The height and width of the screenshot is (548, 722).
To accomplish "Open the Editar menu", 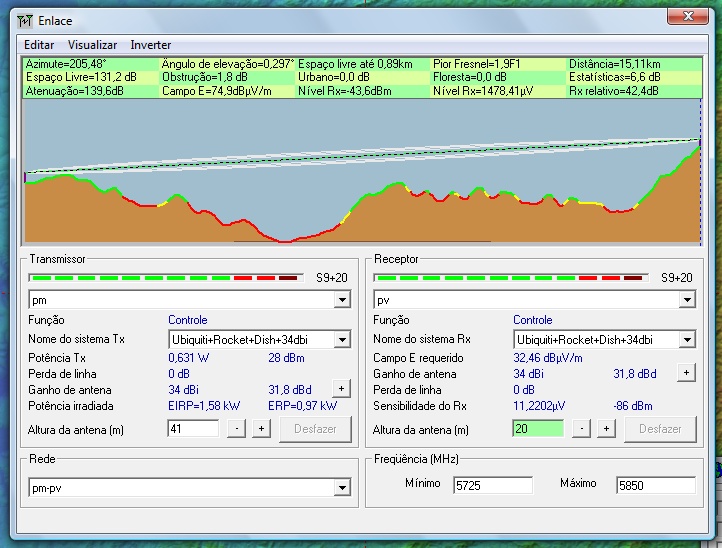I will coord(39,45).
